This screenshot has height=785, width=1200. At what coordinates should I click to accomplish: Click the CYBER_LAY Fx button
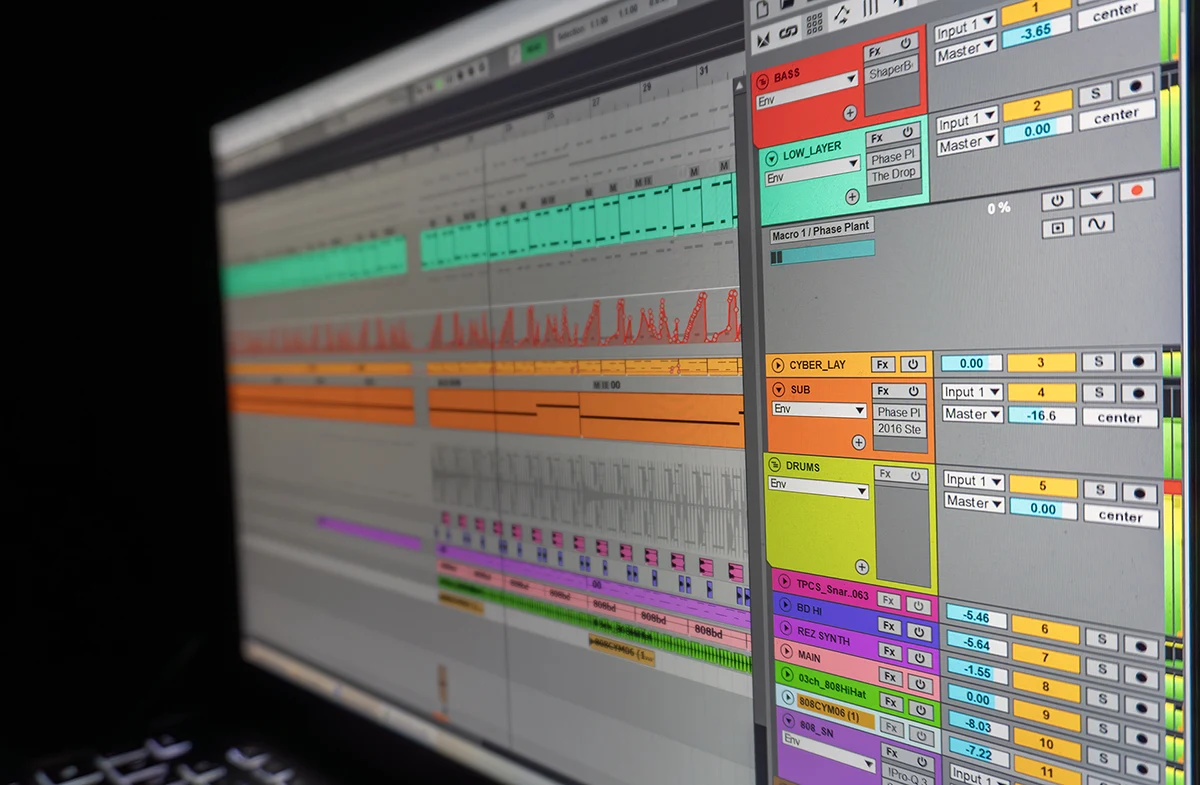click(x=882, y=364)
